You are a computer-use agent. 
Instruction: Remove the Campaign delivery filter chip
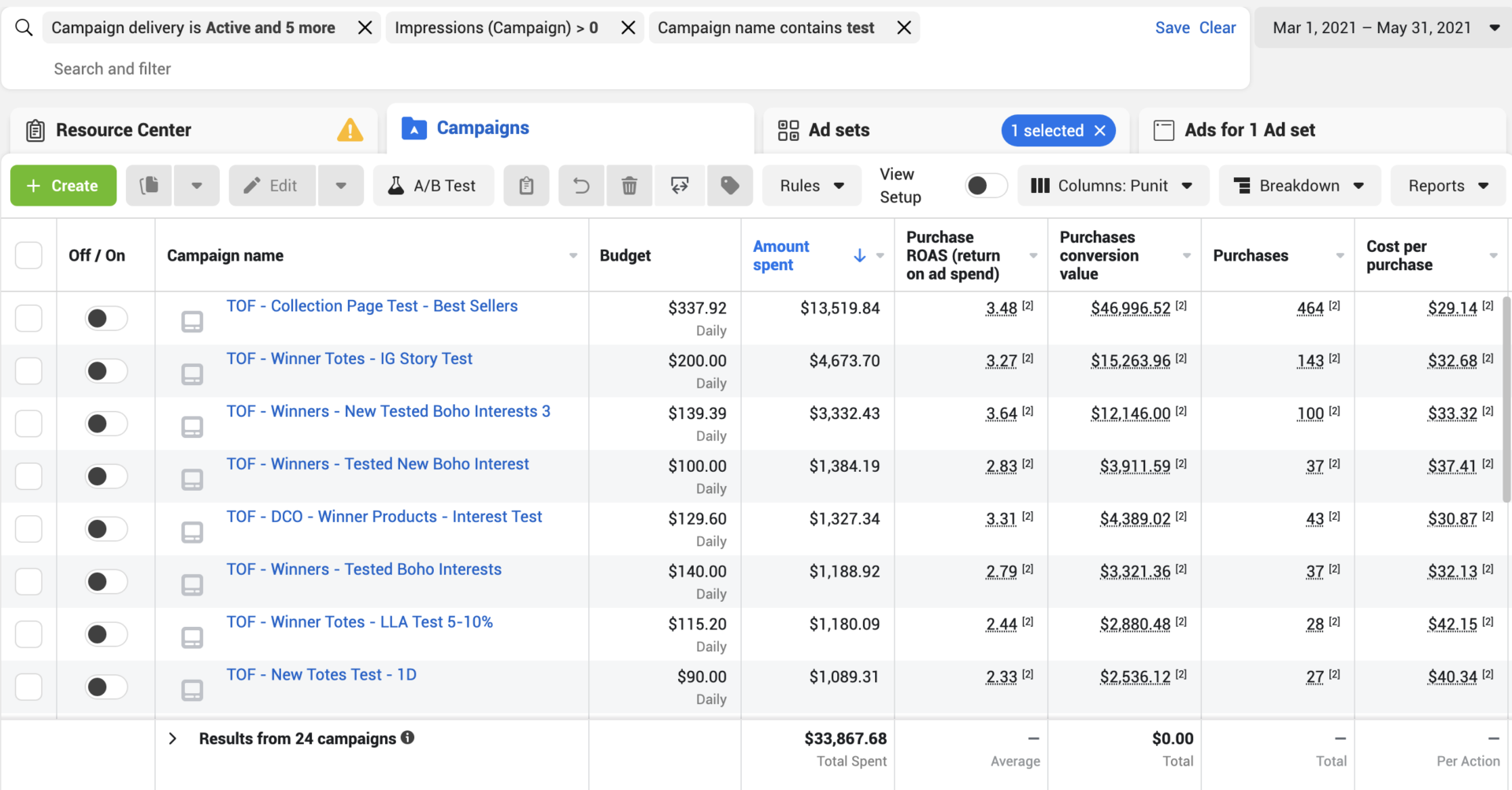(x=365, y=28)
